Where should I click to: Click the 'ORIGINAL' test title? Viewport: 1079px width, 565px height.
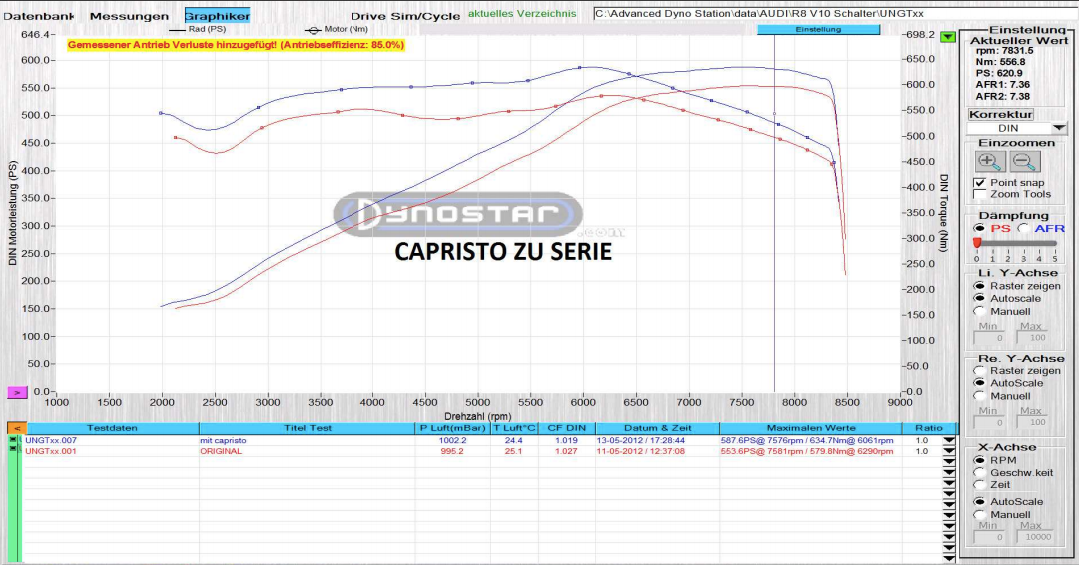(x=222, y=451)
